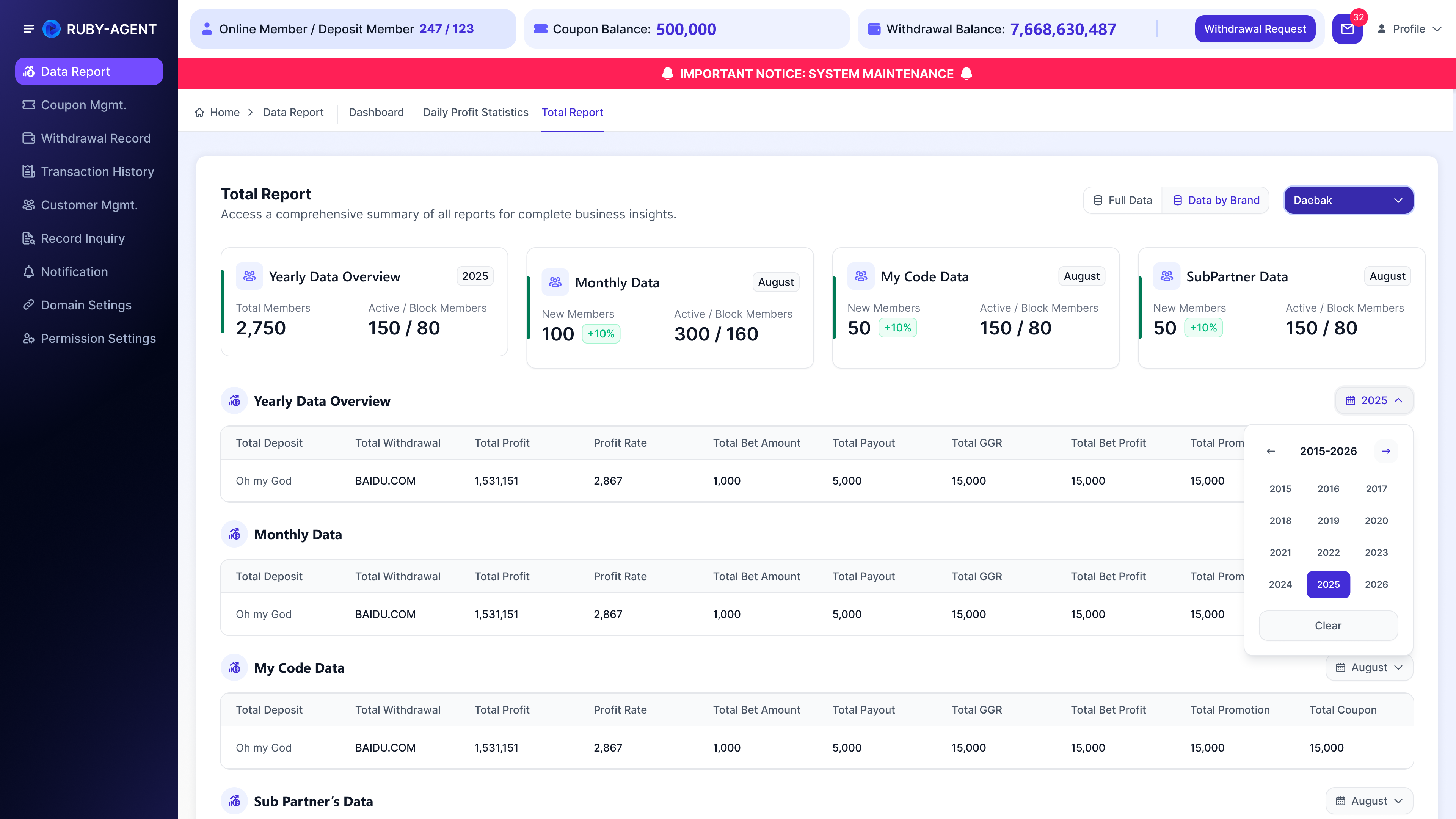Image resolution: width=1456 pixels, height=819 pixels.
Task: Click the hamburger menu icon beside RUBY-AGENT
Action: point(28,29)
